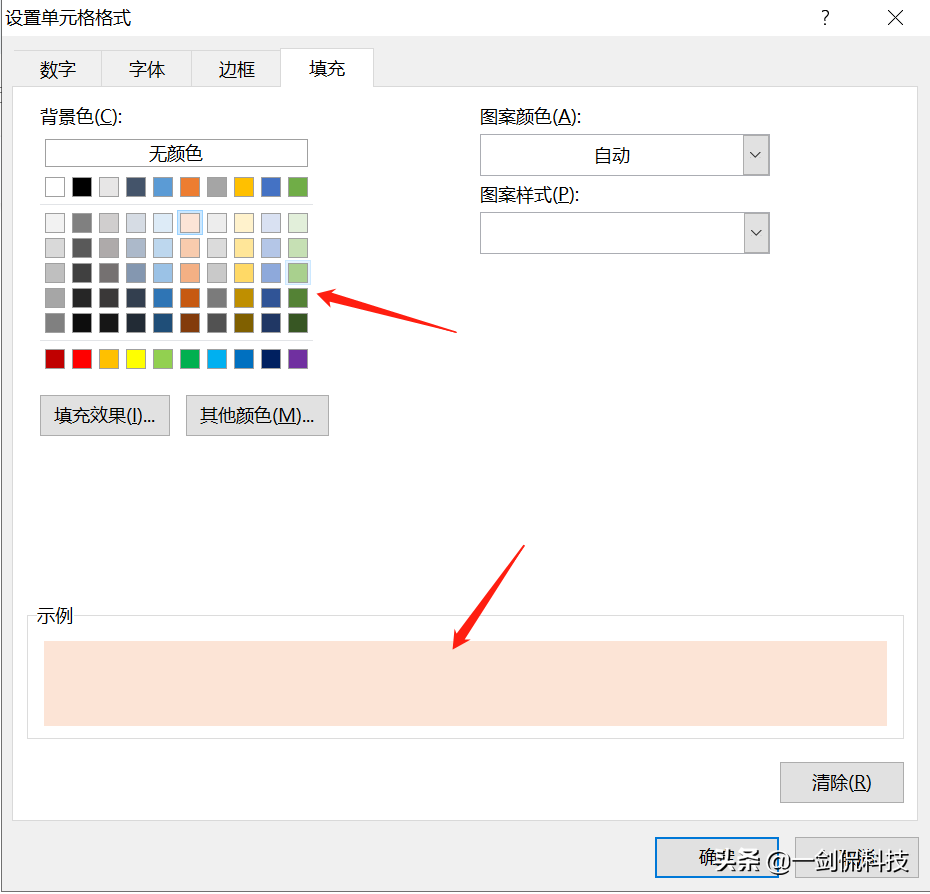Select cyan blue standard color swatch
930x894 pixels.
[217, 359]
